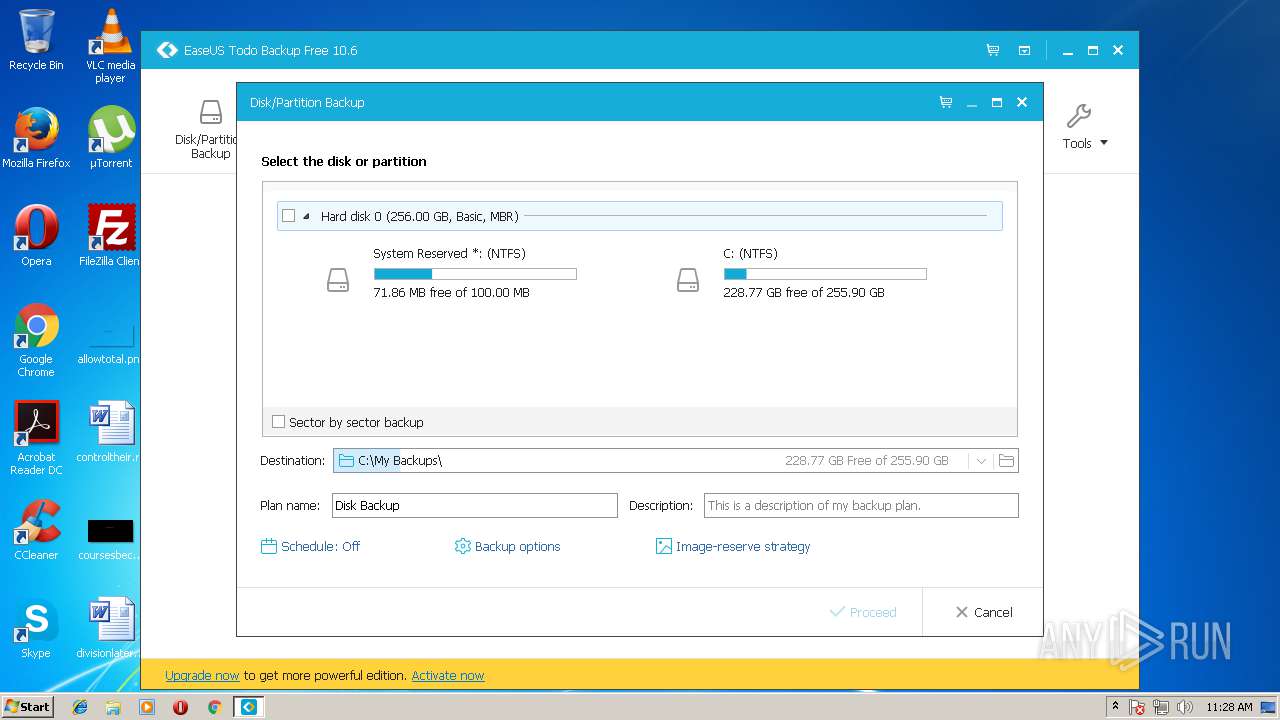This screenshot has width=1280, height=720.
Task: Click Chrome icon in taskbar
Action: point(214,707)
